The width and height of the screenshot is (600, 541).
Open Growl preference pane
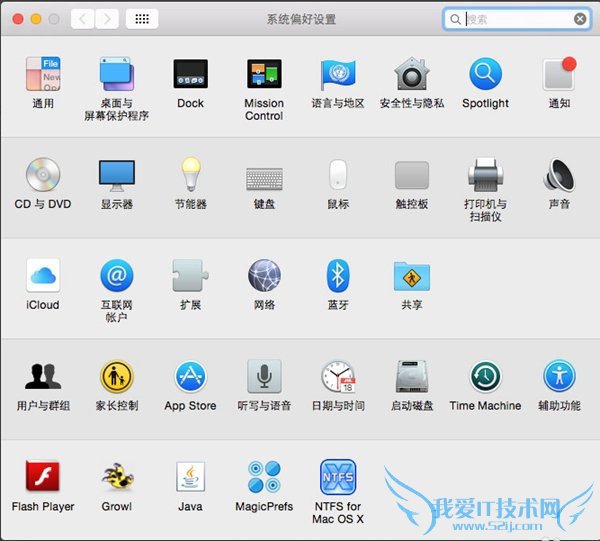pos(117,477)
